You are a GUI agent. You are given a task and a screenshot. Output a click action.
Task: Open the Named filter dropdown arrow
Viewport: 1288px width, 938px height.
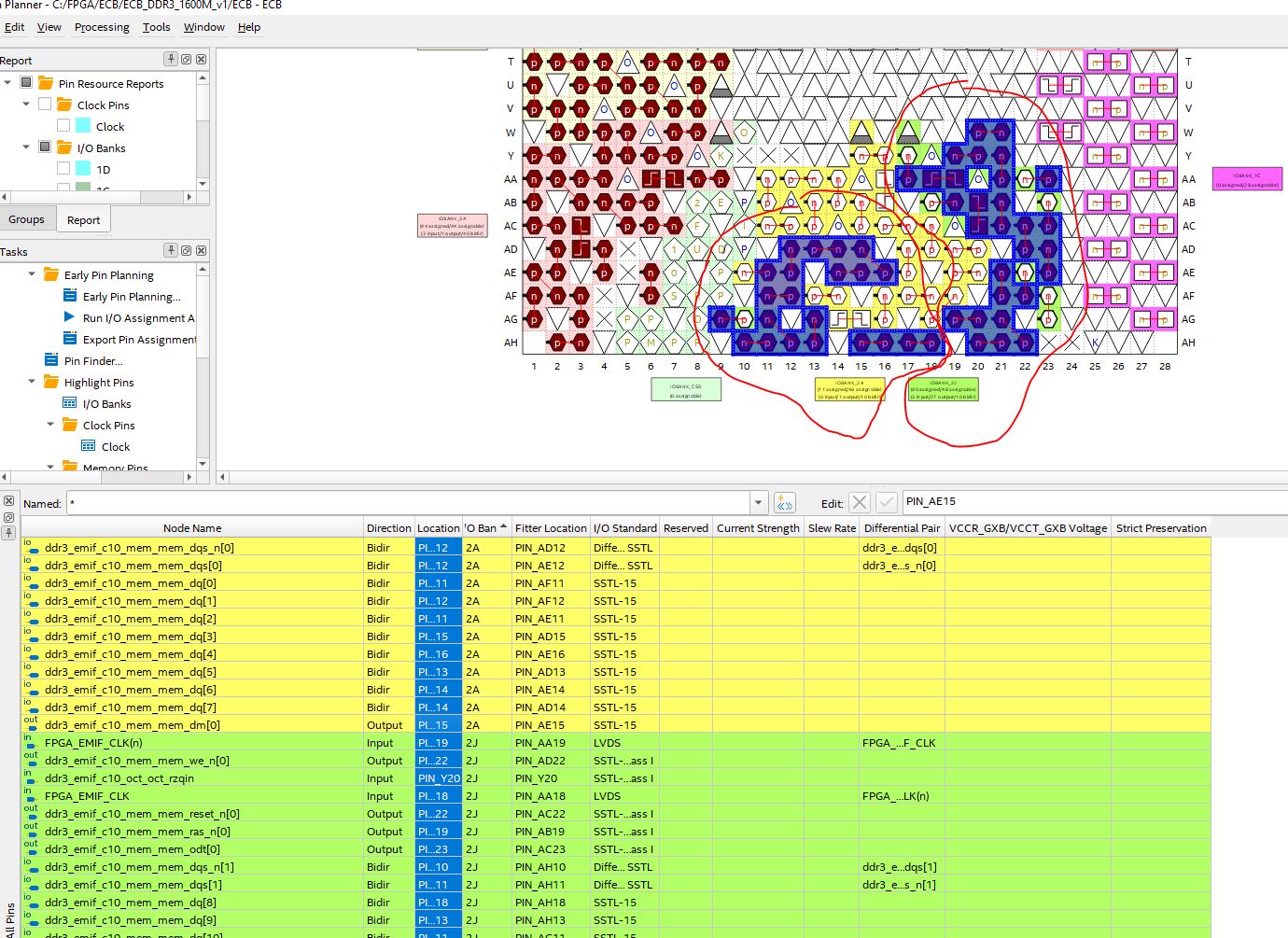point(758,503)
